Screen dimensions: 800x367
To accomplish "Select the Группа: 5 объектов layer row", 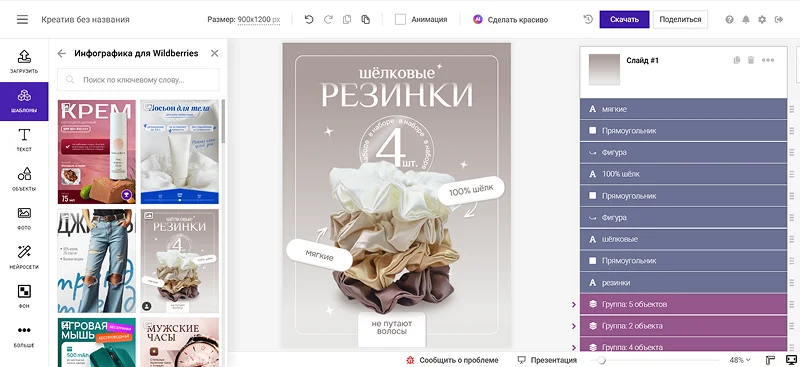I will [683, 304].
